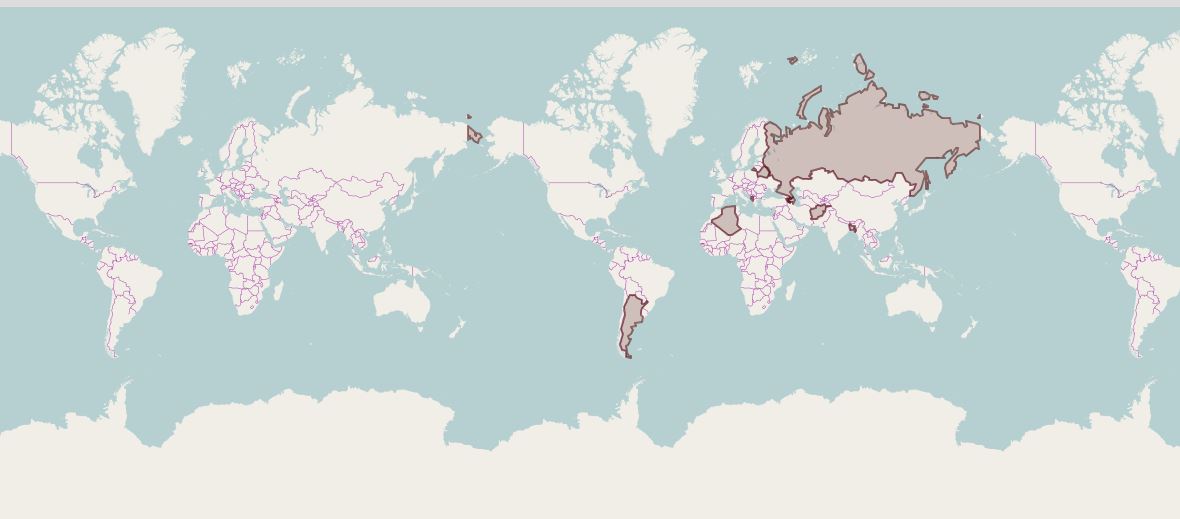This screenshot has width=1180, height=519.
Task: Click small highlighted country by Caspian Sea
Action: coord(789,200)
